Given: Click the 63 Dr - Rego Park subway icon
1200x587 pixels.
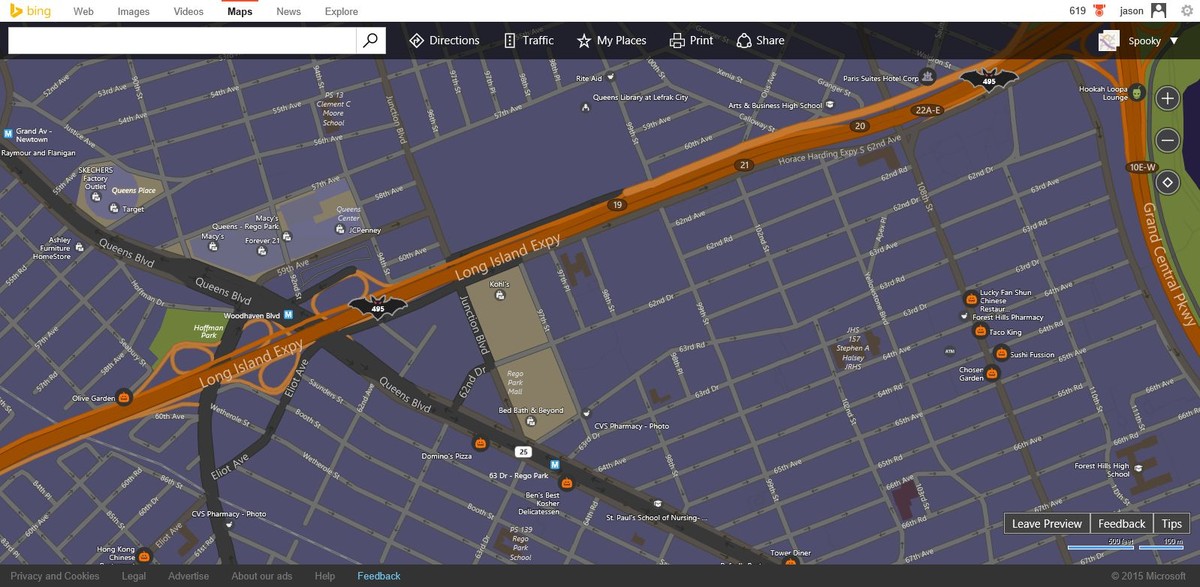Looking at the screenshot, I should pyautogui.click(x=554, y=465).
